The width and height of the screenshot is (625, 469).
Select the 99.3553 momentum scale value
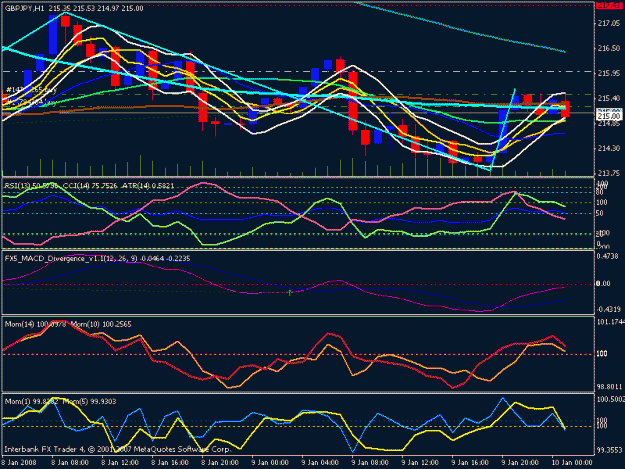[x=609, y=450]
